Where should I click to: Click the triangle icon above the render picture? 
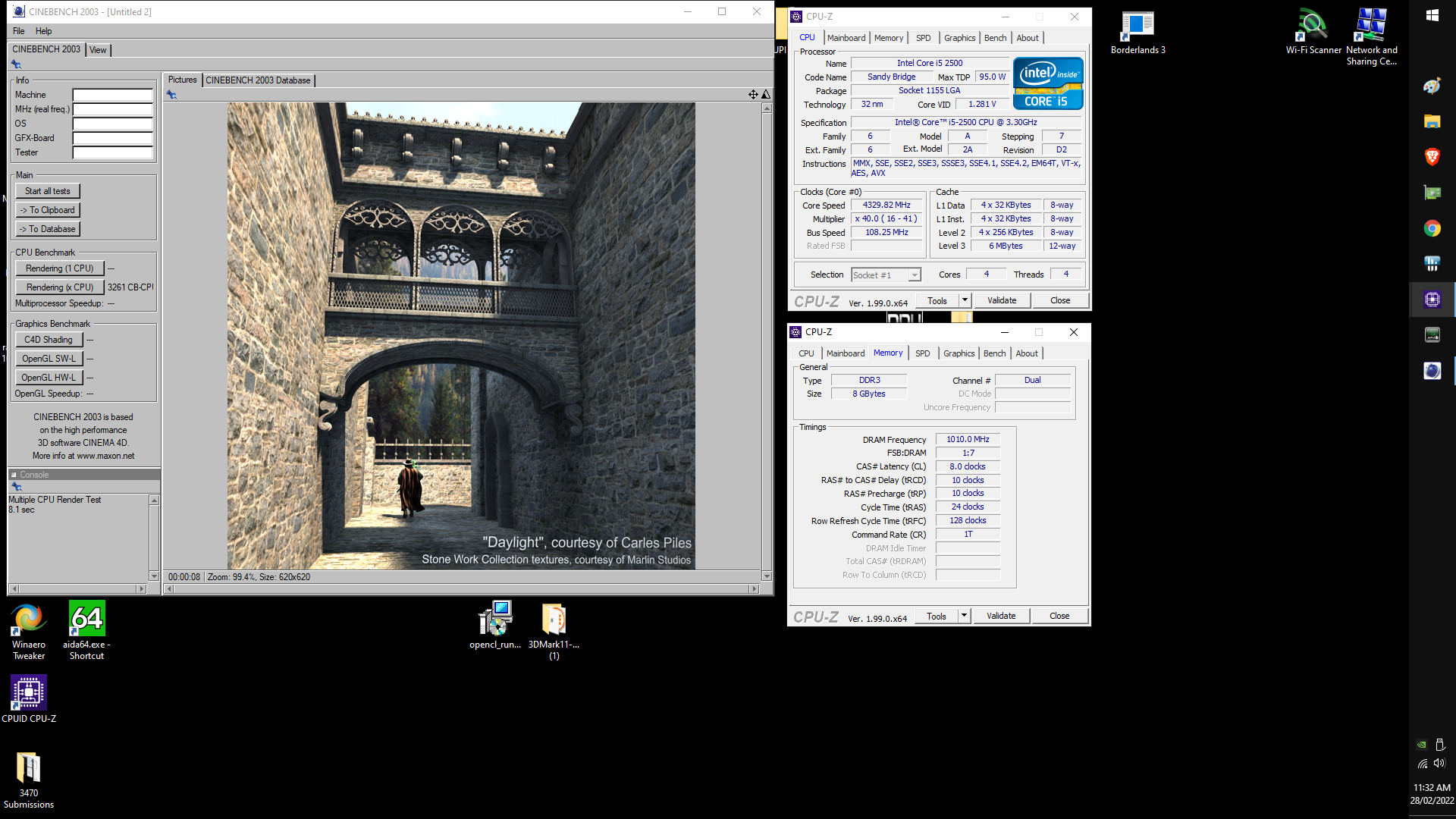[766, 95]
